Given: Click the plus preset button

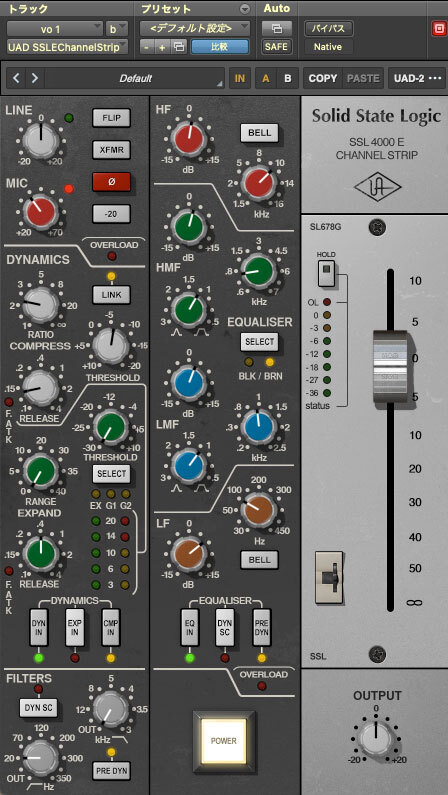Looking at the screenshot, I should [163, 47].
